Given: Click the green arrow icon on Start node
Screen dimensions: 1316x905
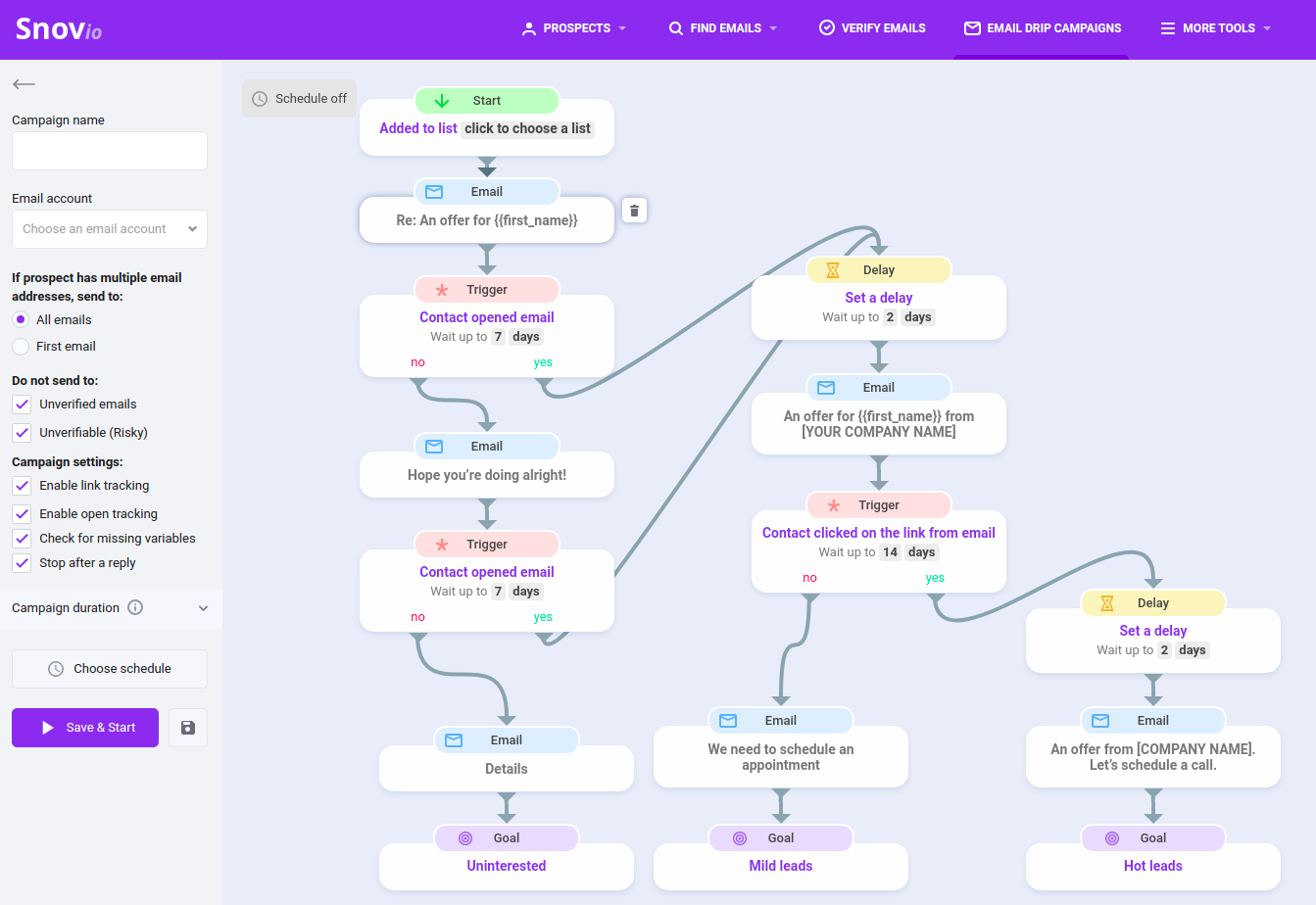Looking at the screenshot, I should (442, 101).
